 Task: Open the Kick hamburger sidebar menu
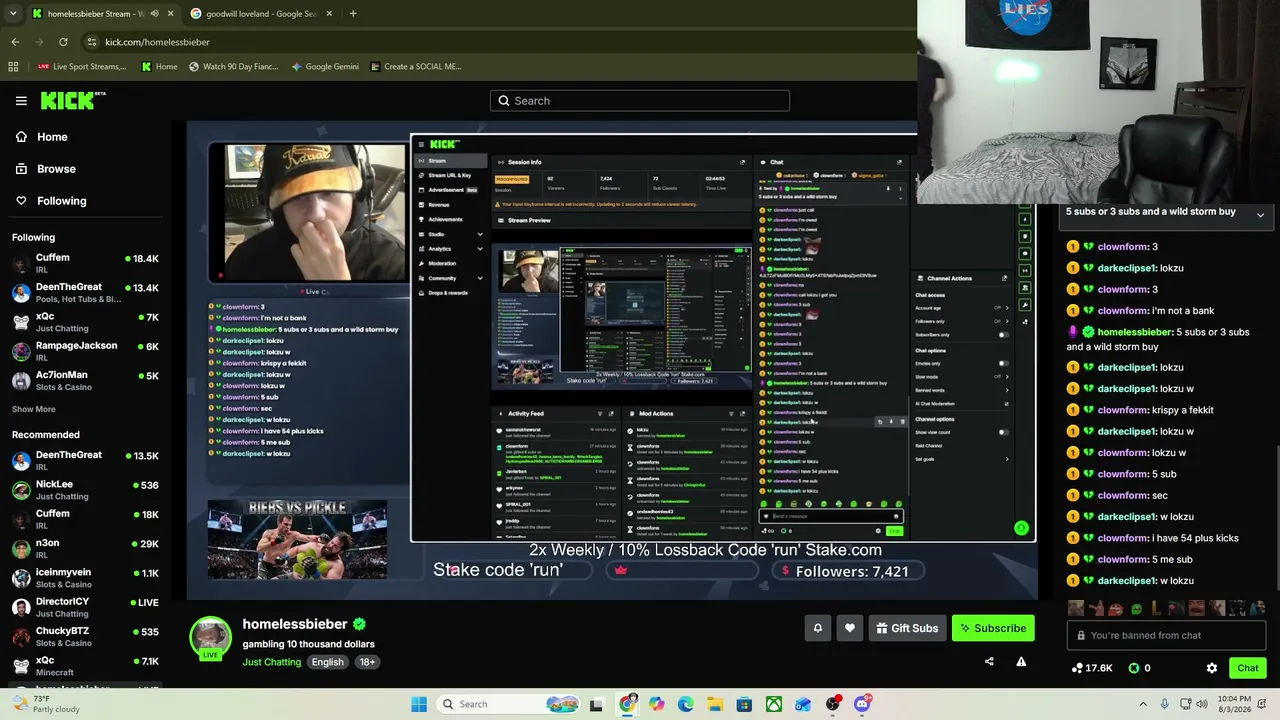(x=21, y=101)
